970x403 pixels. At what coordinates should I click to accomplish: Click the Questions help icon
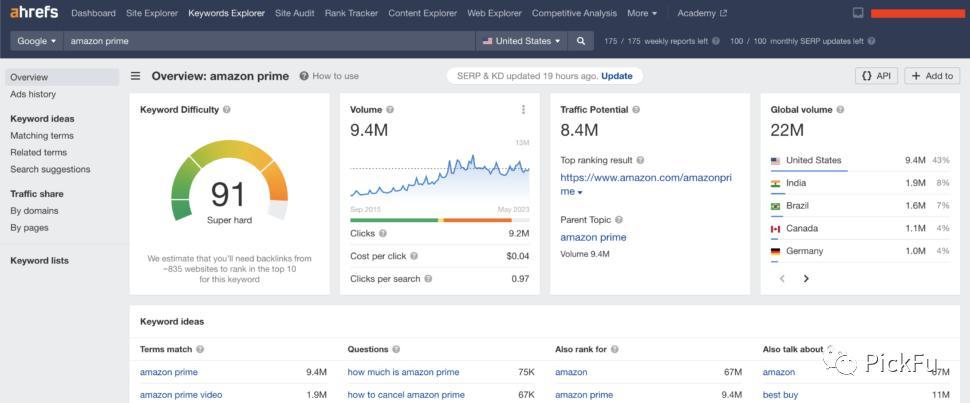[396, 349]
